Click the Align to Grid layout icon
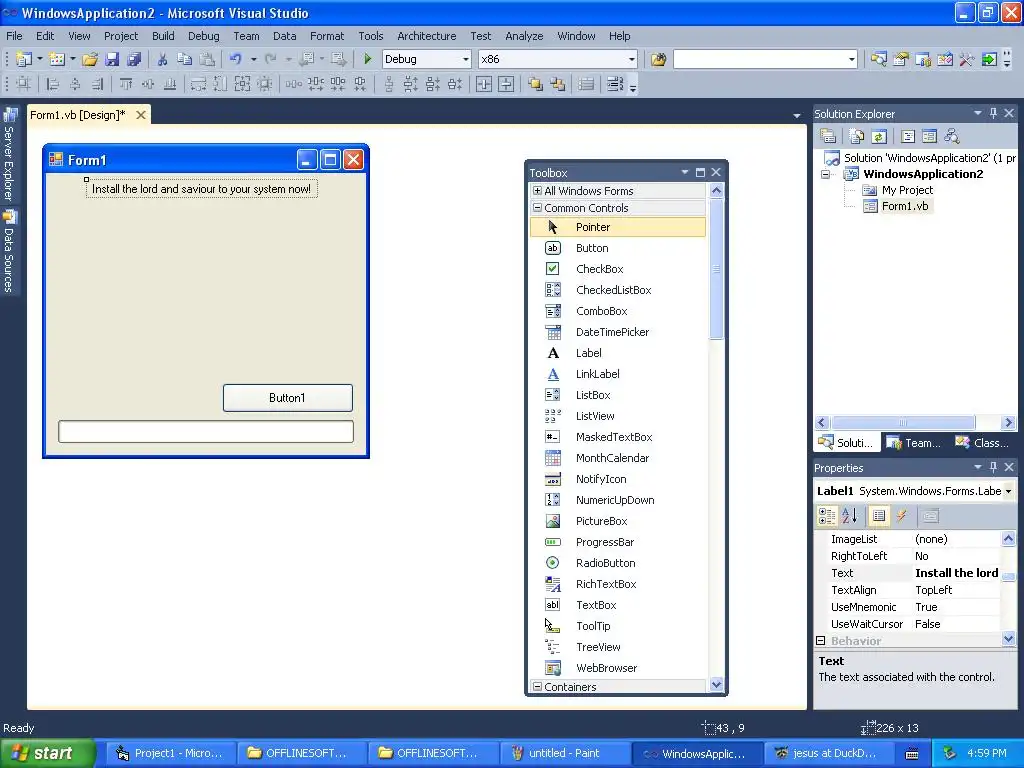 pos(24,84)
